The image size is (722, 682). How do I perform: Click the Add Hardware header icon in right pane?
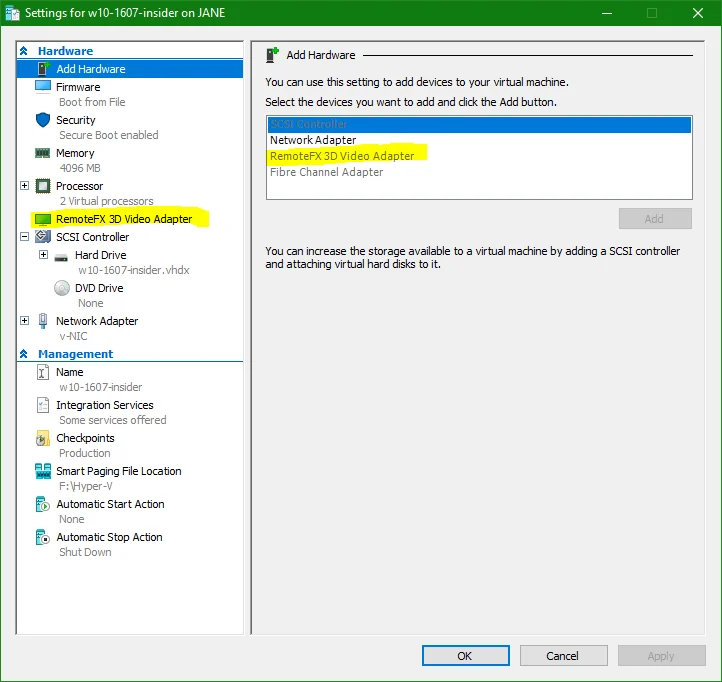[x=273, y=55]
